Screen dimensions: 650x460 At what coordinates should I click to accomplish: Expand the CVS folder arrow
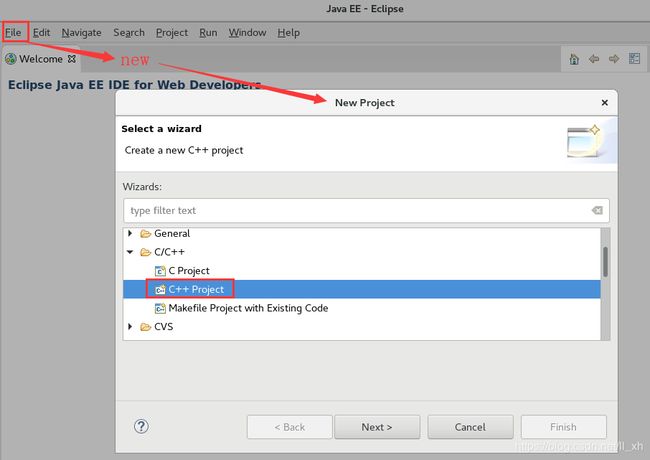[x=130, y=327]
